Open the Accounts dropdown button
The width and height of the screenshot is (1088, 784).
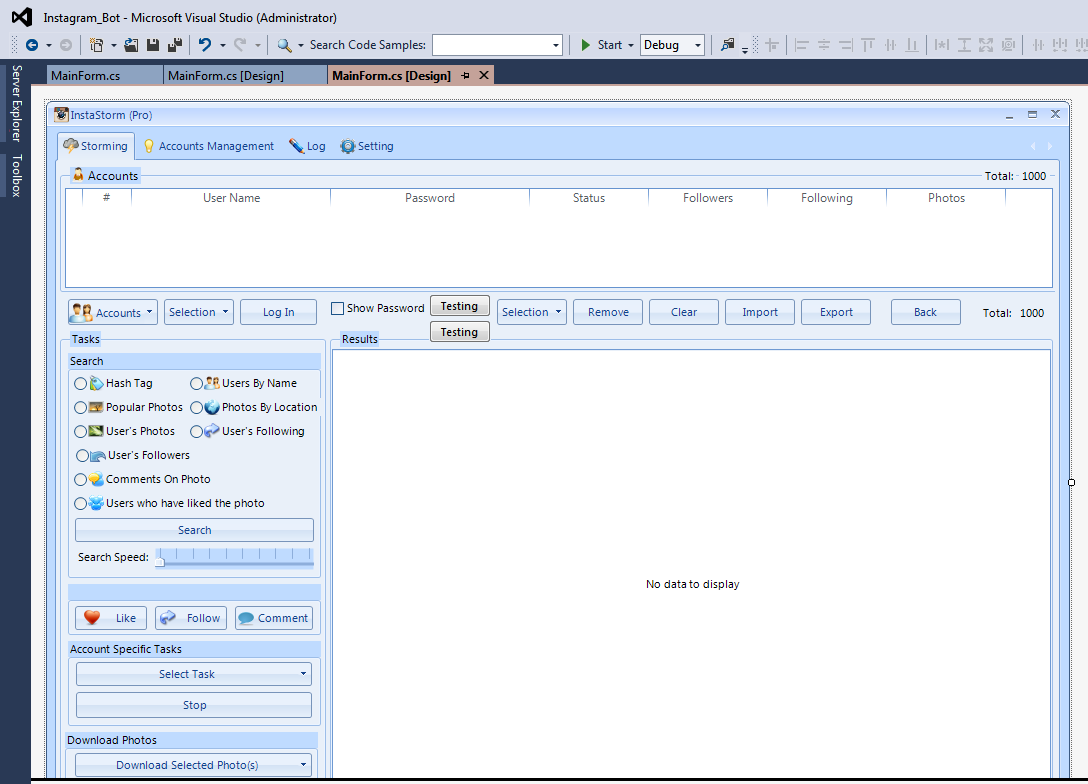tap(112, 312)
